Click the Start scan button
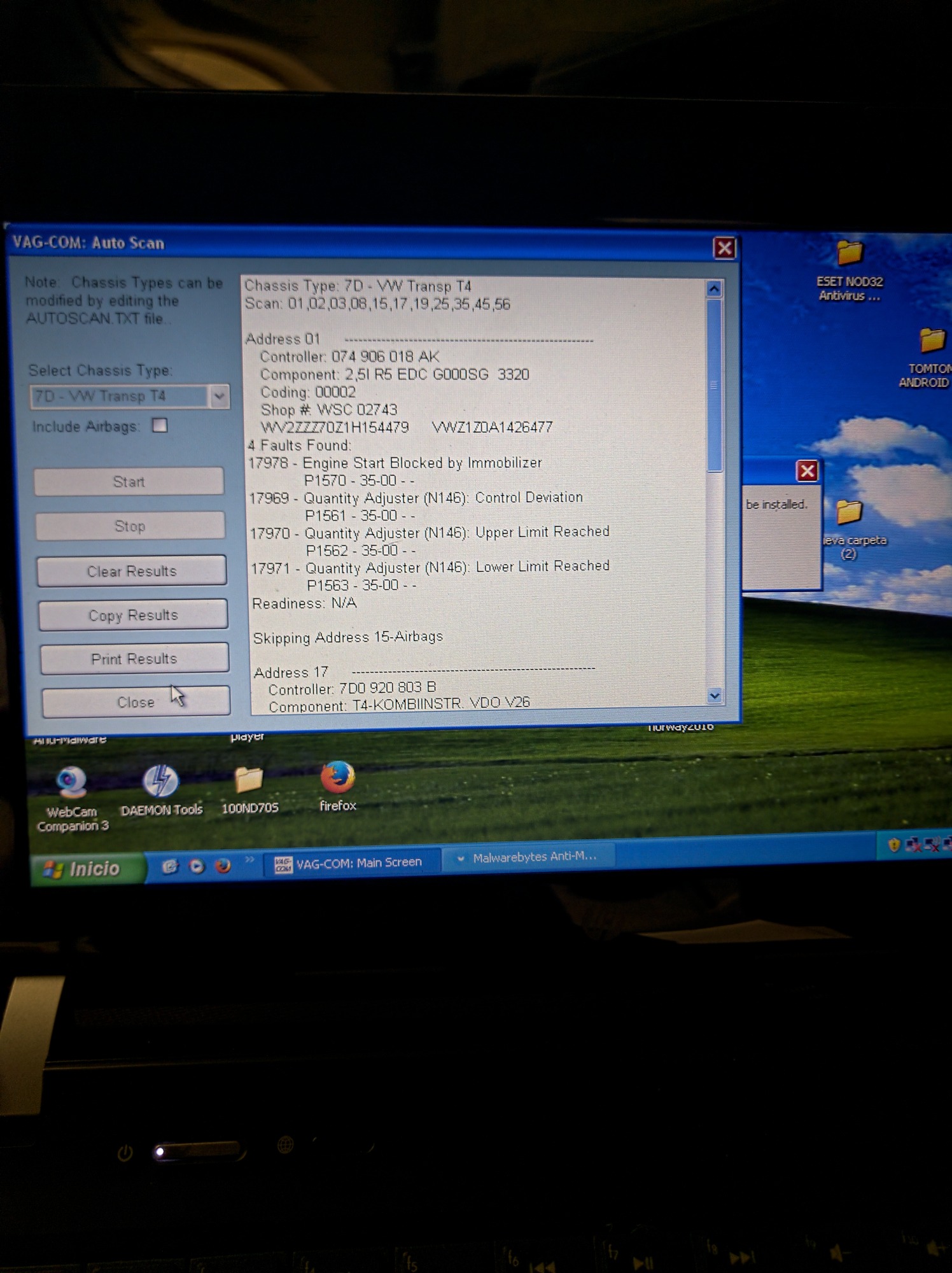Screen dimensions: 952x1273 coord(129,481)
